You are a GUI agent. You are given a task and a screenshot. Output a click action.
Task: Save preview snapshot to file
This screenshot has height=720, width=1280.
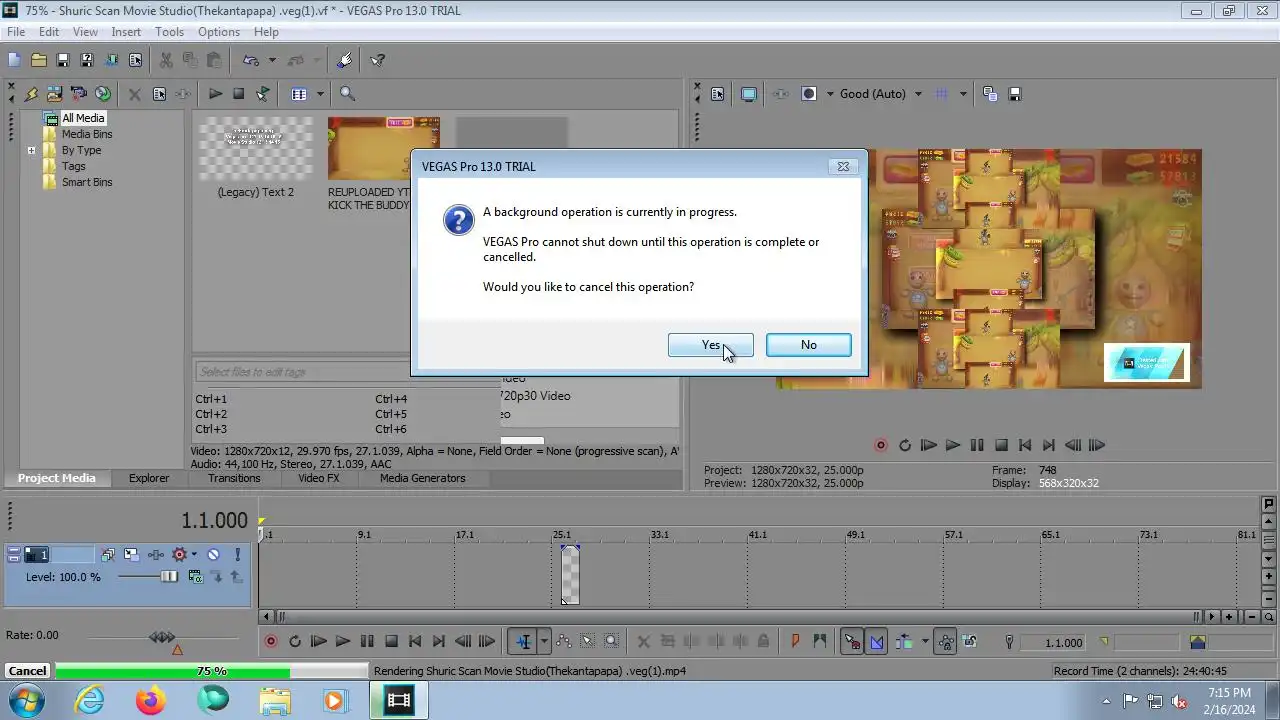point(1015,94)
